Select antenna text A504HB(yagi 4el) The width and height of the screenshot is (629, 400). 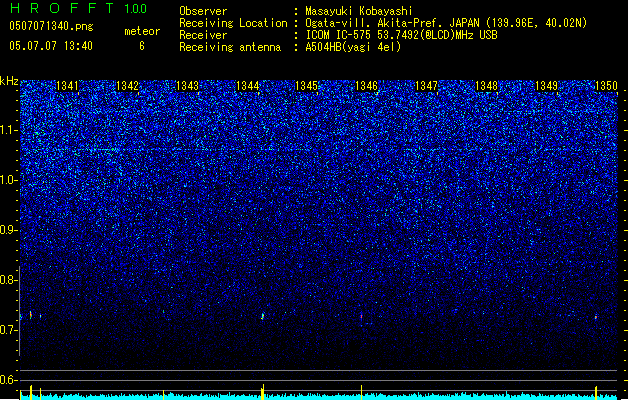tap(353, 47)
